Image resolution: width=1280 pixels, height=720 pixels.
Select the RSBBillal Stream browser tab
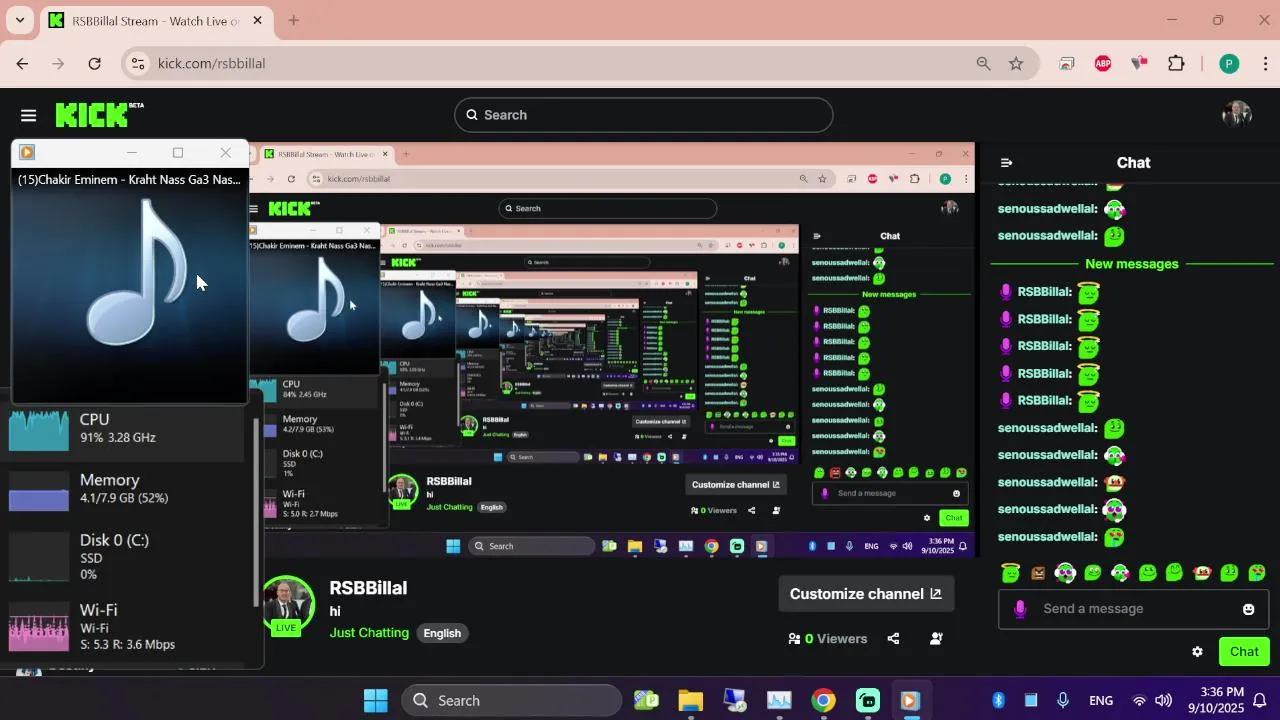coord(156,21)
